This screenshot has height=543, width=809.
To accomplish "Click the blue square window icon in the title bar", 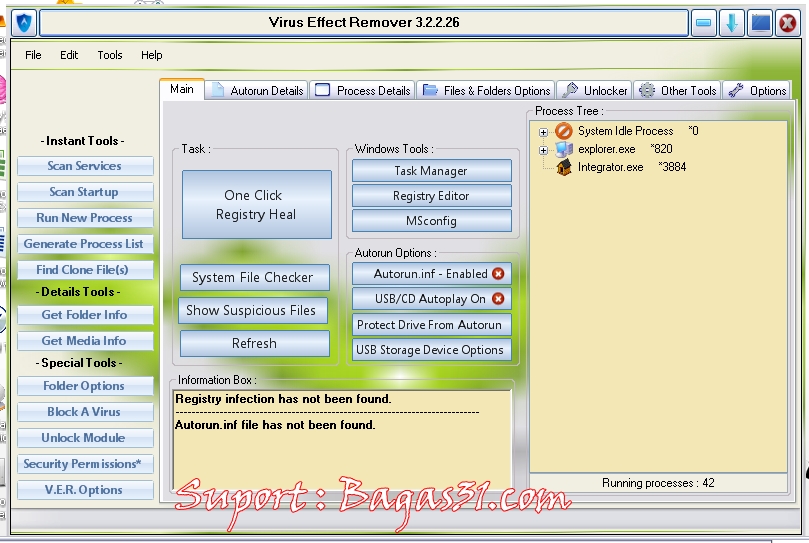I will (x=760, y=23).
